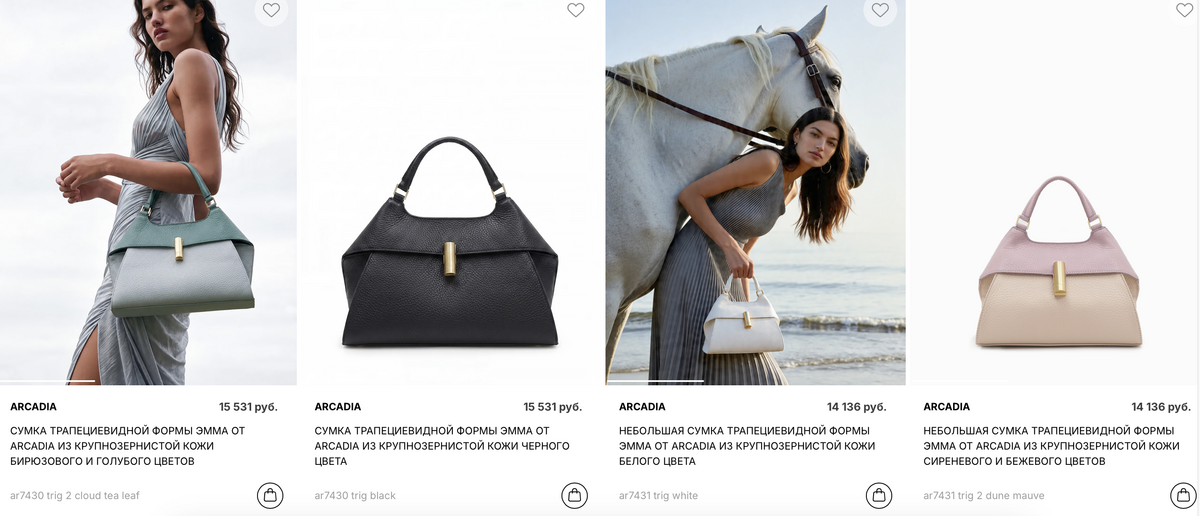Open the lilac and beige bag image
The height and width of the screenshot is (516, 1200).
(1059, 192)
